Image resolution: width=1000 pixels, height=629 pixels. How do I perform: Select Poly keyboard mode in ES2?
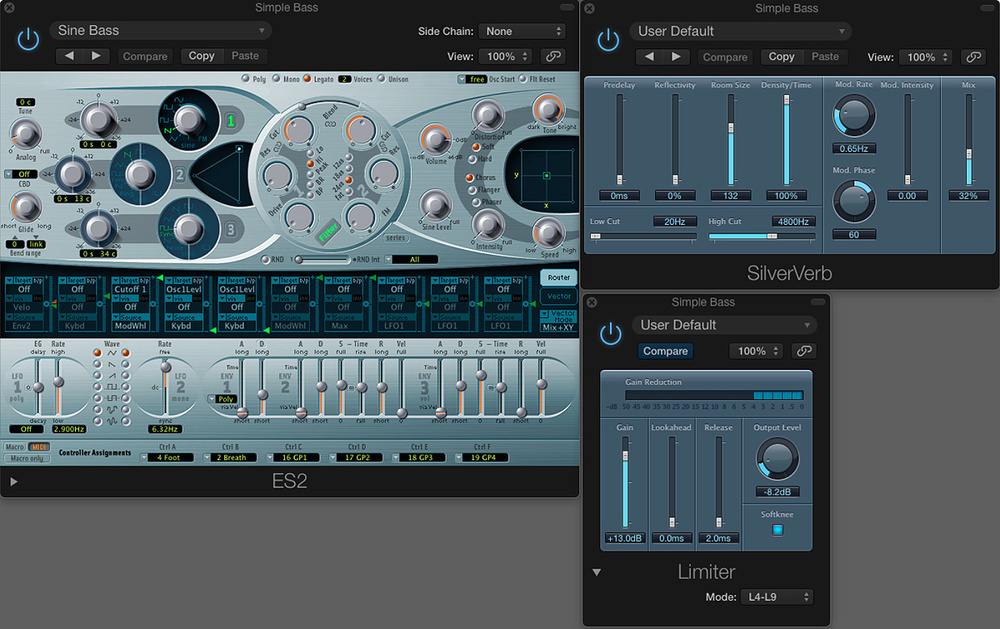[x=246, y=78]
